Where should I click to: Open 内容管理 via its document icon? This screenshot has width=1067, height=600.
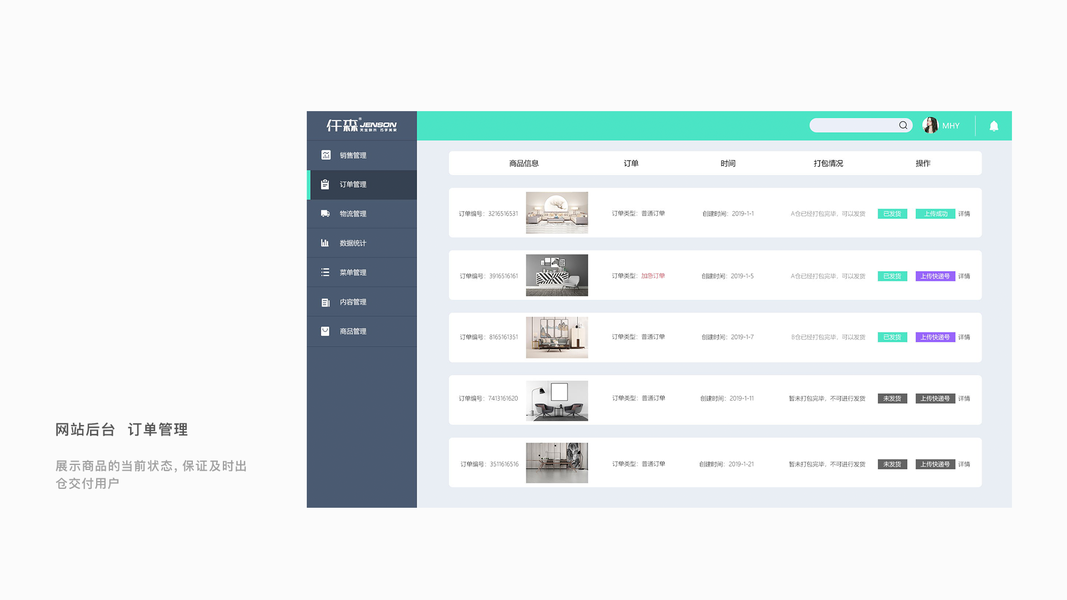[x=325, y=302]
